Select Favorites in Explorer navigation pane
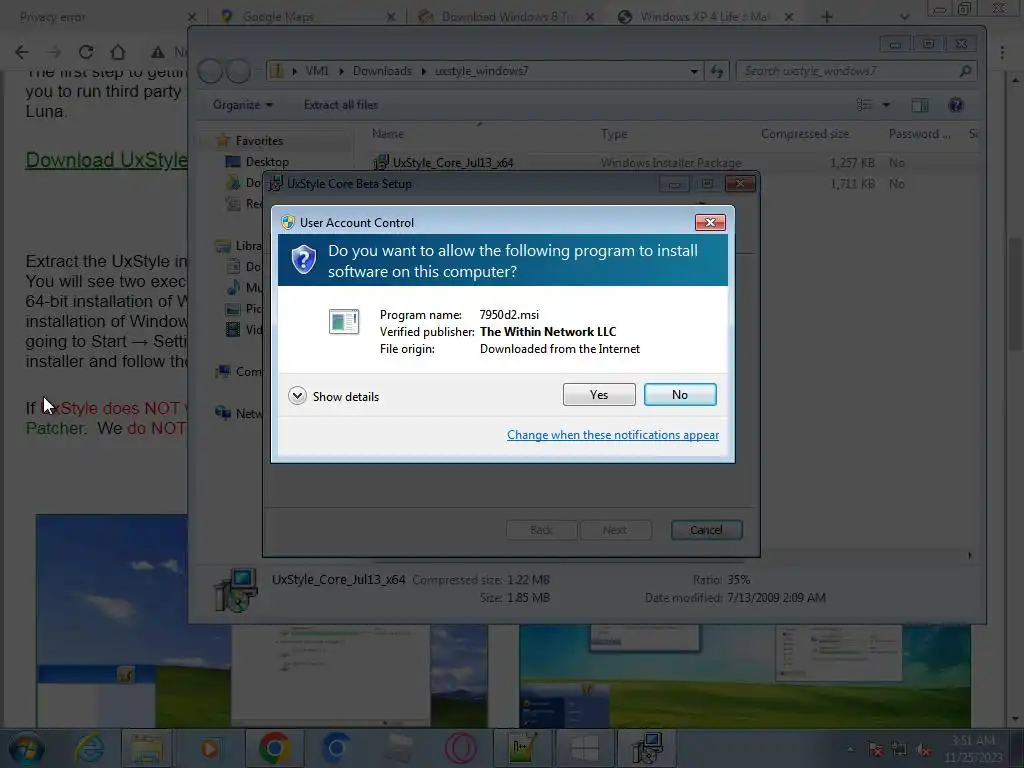This screenshot has width=1024, height=768. pos(259,140)
